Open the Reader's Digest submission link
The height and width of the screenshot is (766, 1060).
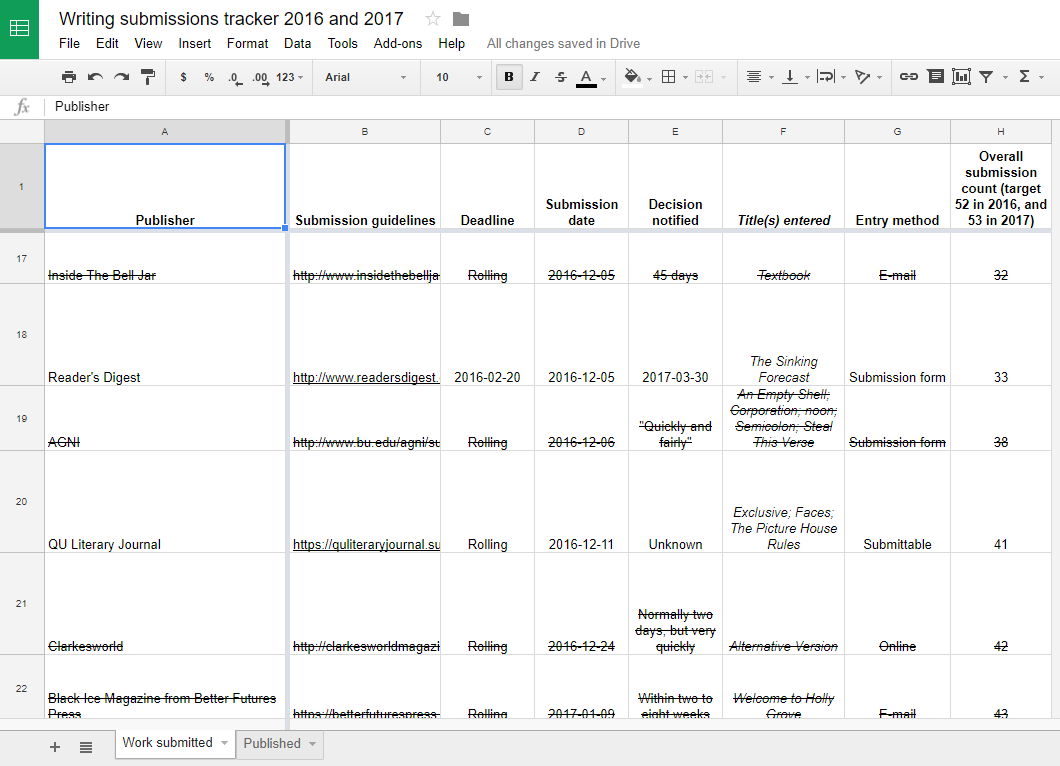tap(365, 378)
